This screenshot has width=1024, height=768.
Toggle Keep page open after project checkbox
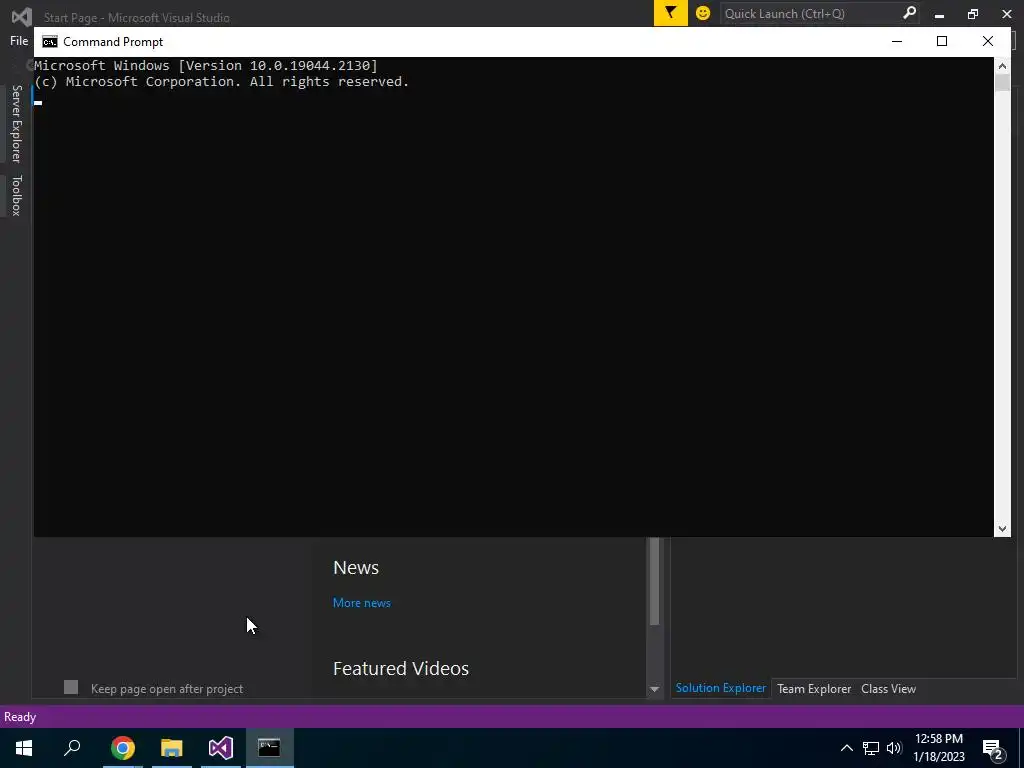tap(71, 687)
